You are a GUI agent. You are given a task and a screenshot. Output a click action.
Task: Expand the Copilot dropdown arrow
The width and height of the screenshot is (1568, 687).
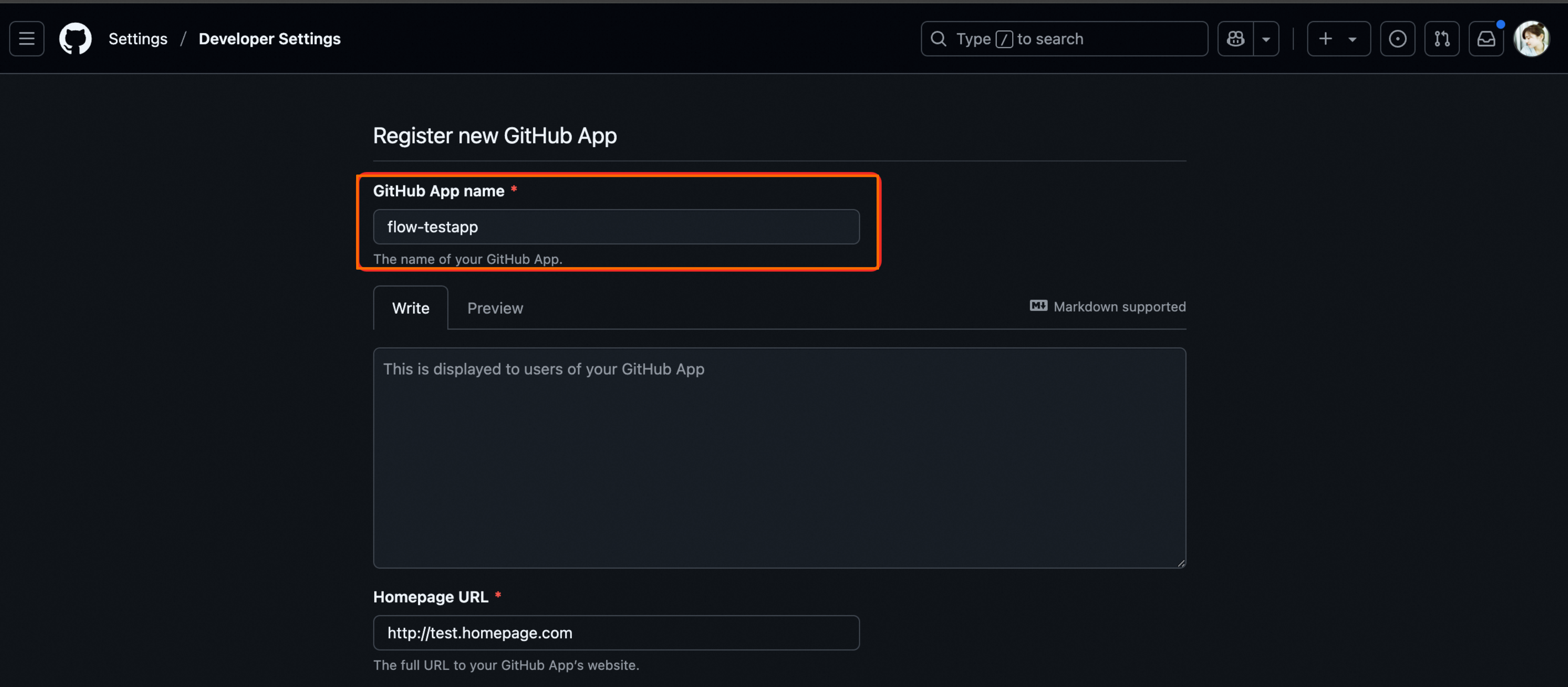[1266, 39]
